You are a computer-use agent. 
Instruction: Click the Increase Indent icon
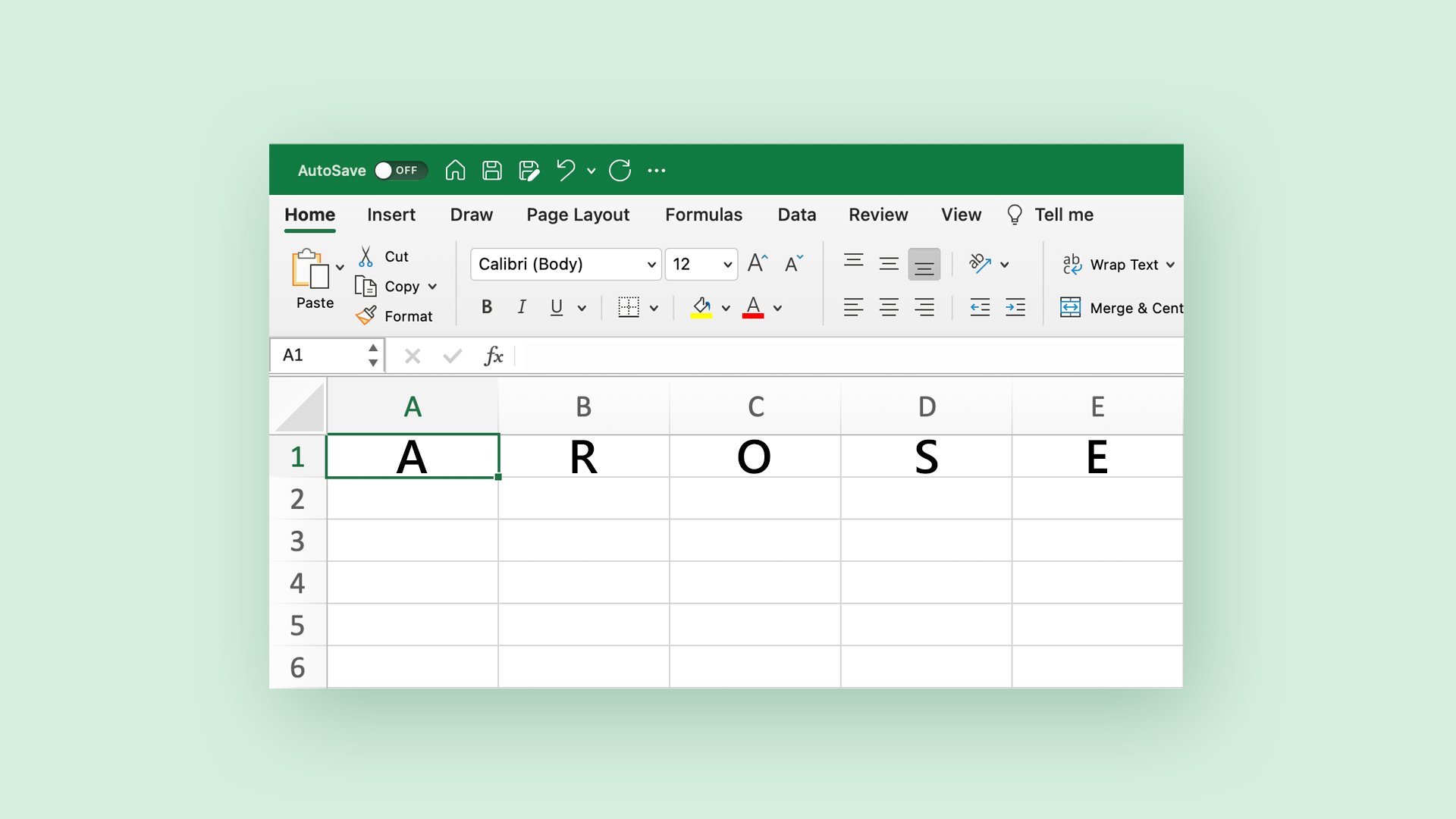click(x=1015, y=307)
